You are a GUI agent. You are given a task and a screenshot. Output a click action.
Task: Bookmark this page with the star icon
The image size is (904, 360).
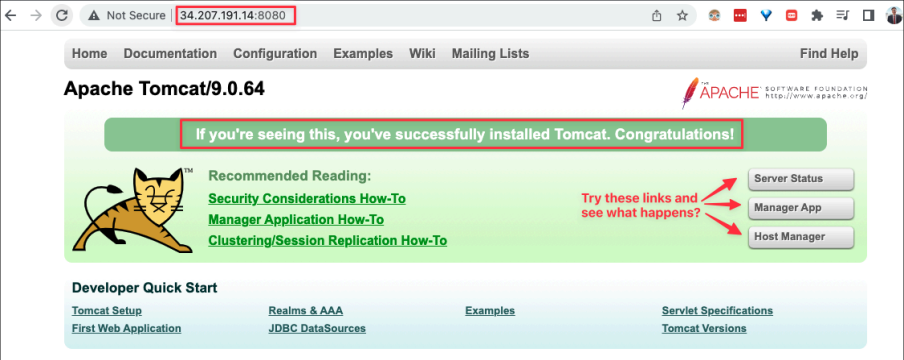click(682, 16)
